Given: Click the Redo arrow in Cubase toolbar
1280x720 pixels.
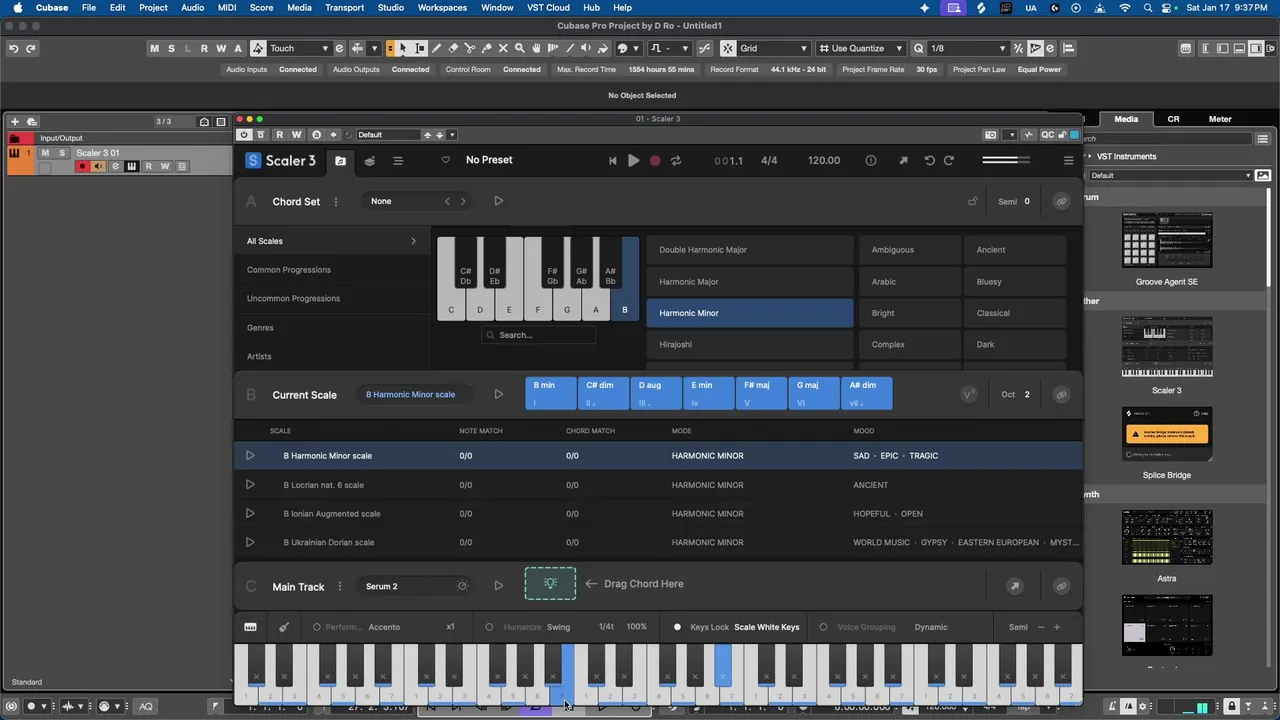Looking at the screenshot, I should click(x=31, y=48).
